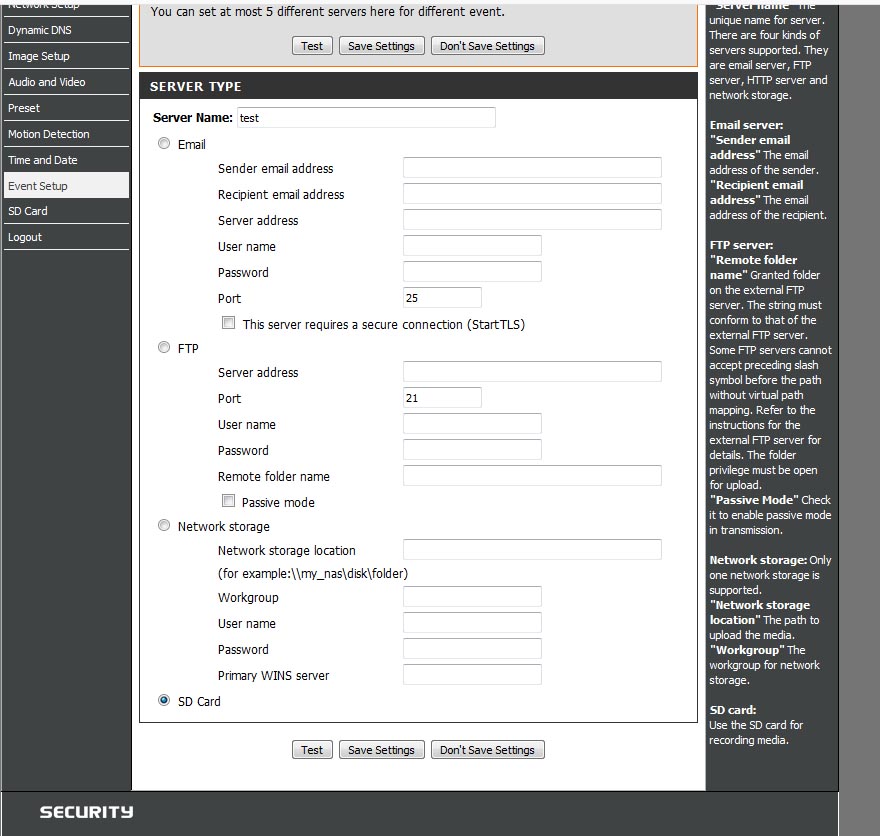Screen dimensions: 880x836
Task: Select Network storage radio button
Action: coord(164,526)
